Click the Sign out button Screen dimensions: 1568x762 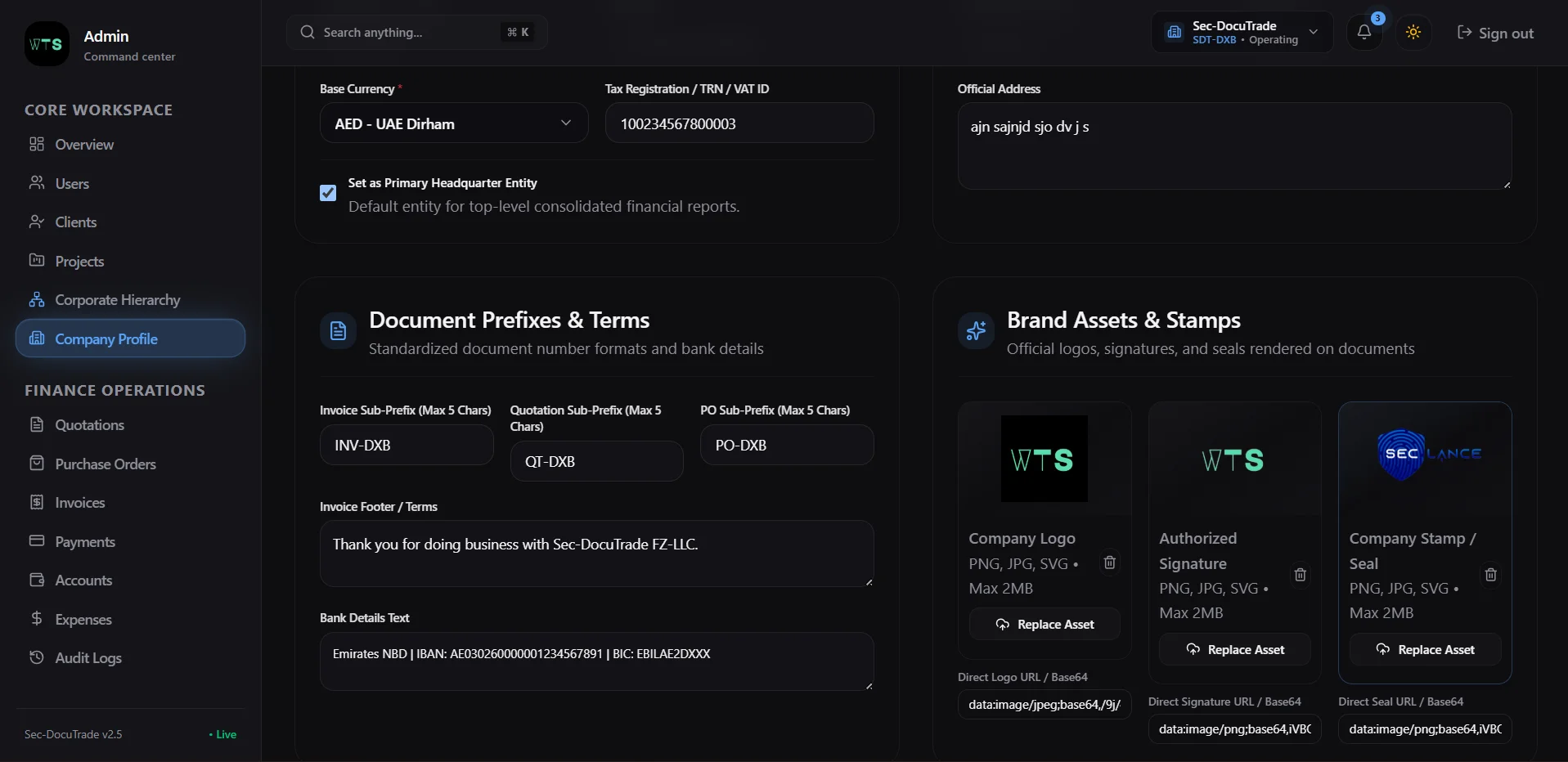pos(1495,33)
